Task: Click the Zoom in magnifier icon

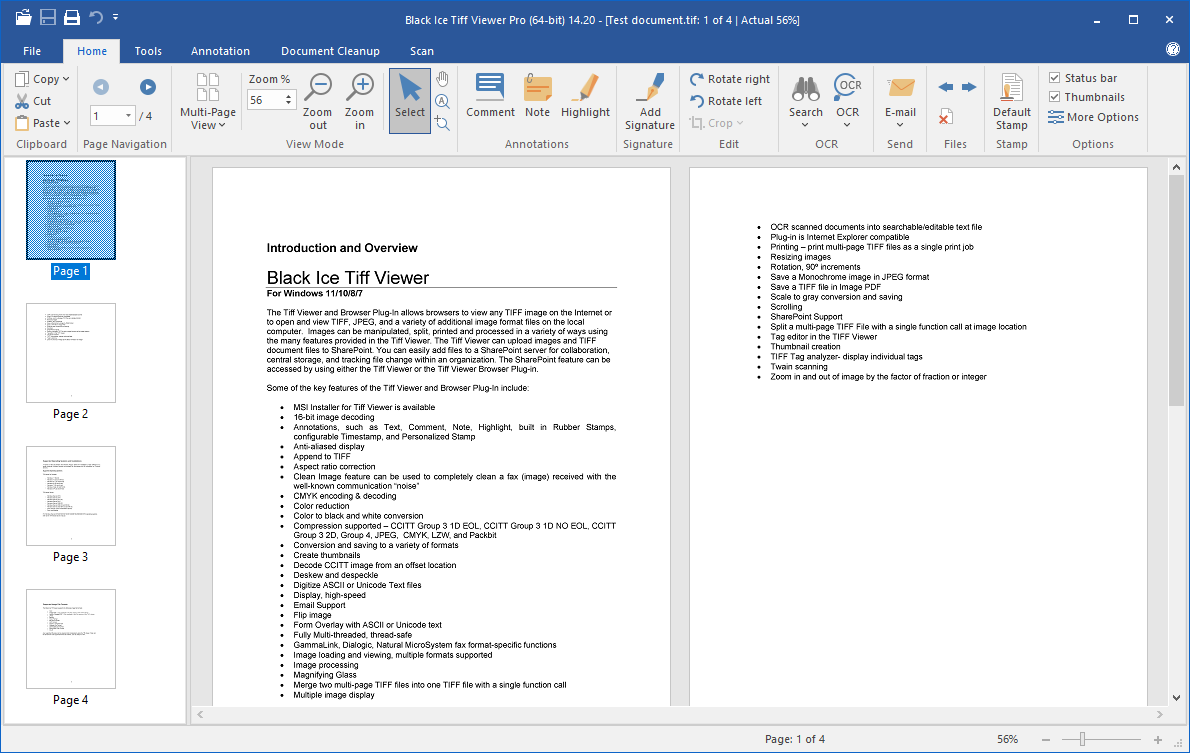Action: (361, 87)
